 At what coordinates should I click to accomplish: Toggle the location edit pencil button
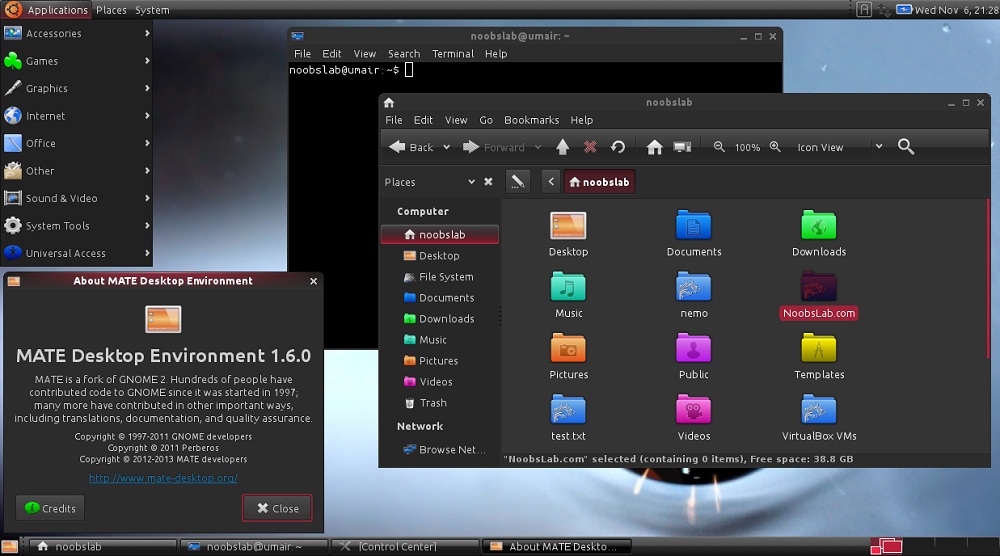(517, 182)
